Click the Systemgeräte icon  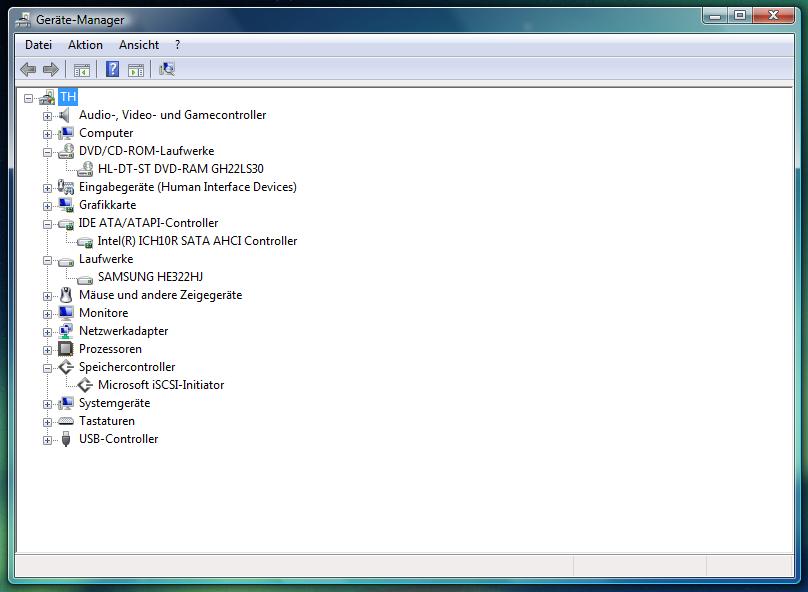click(65, 403)
